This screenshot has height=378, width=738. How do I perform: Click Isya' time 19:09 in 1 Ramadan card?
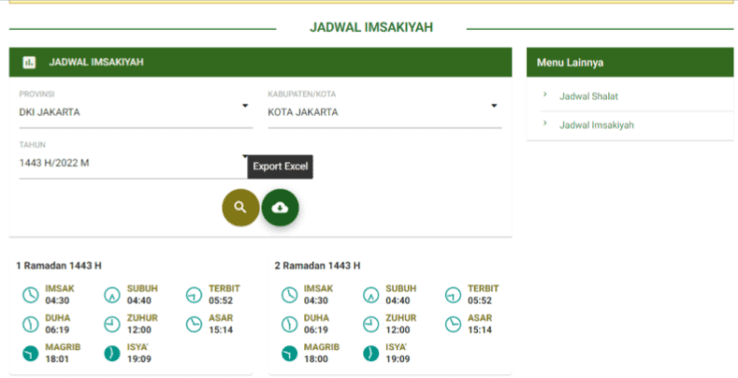coord(139,359)
